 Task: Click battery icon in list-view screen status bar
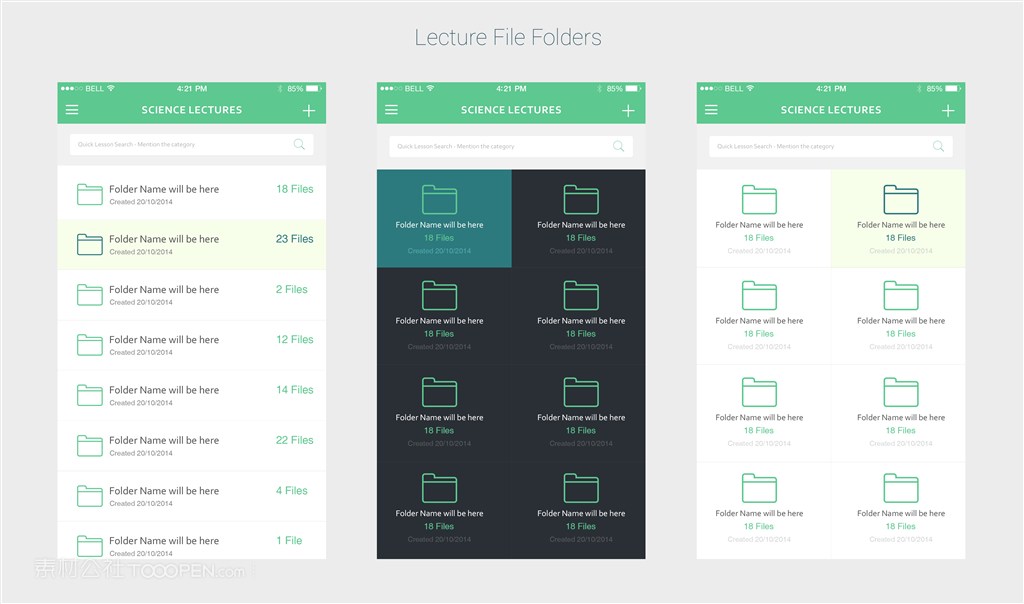[313, 88]
